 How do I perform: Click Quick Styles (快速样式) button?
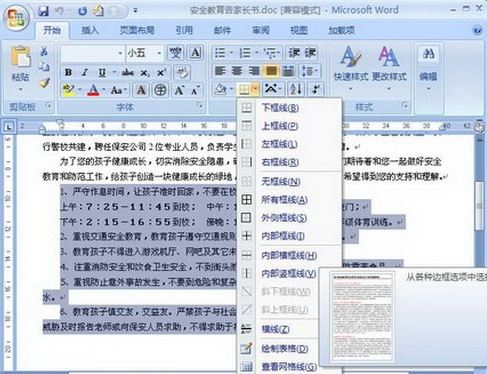(351, 68)
